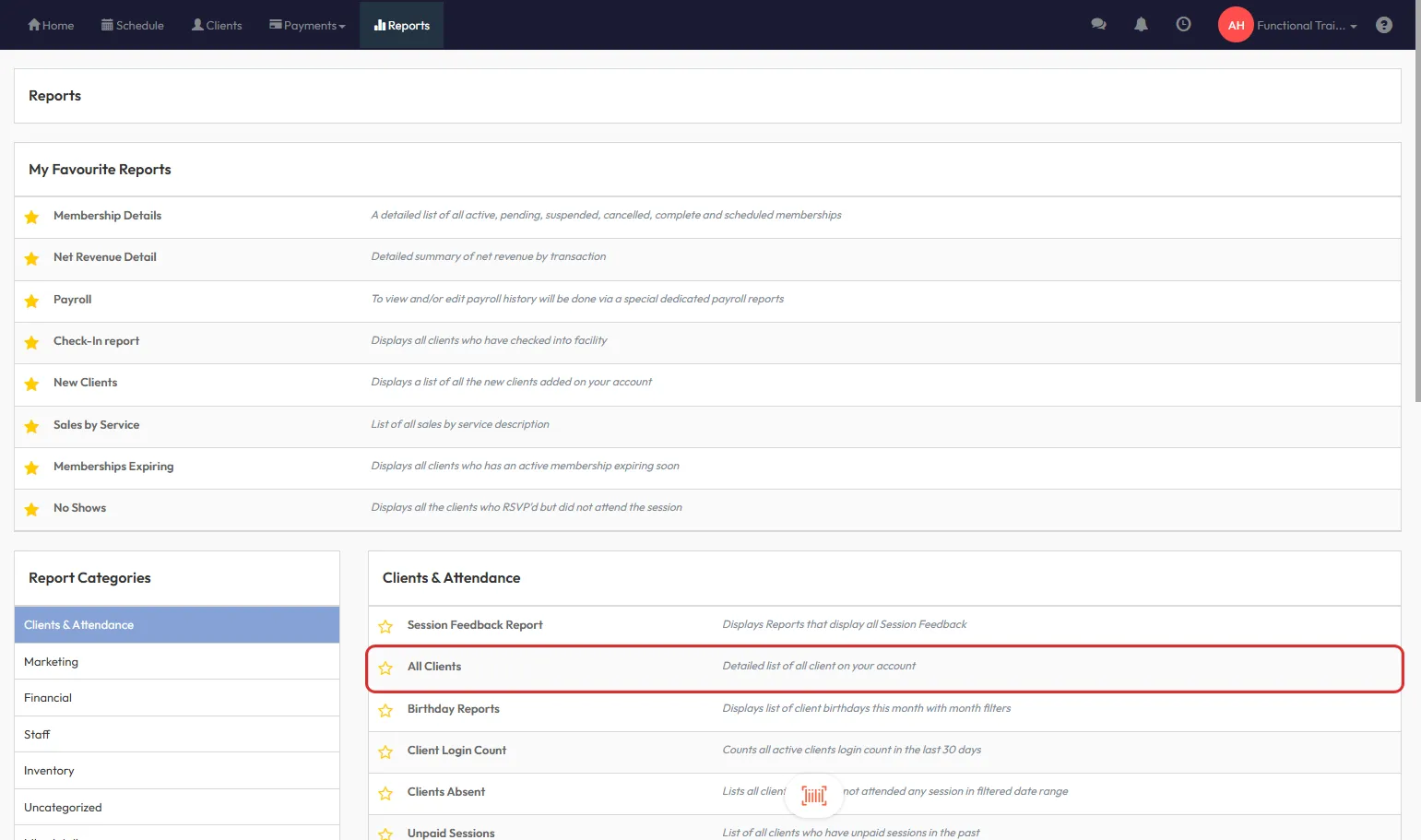Unfavourite the Membership Details report star
The height and width of the screenshot is (840, 1421).
click(32, 217)
